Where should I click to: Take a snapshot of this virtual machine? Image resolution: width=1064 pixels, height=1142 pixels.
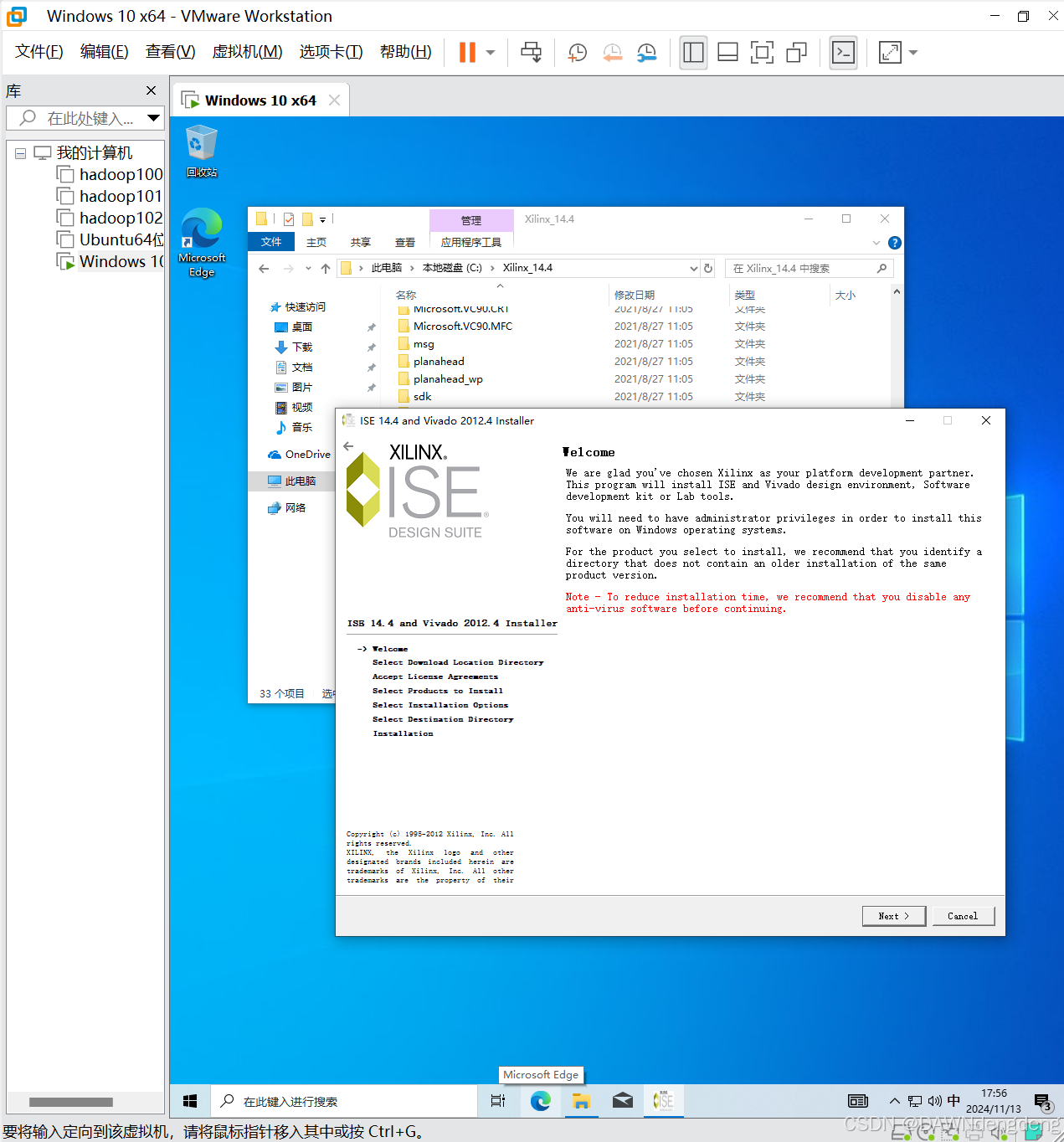pos(577,52)
